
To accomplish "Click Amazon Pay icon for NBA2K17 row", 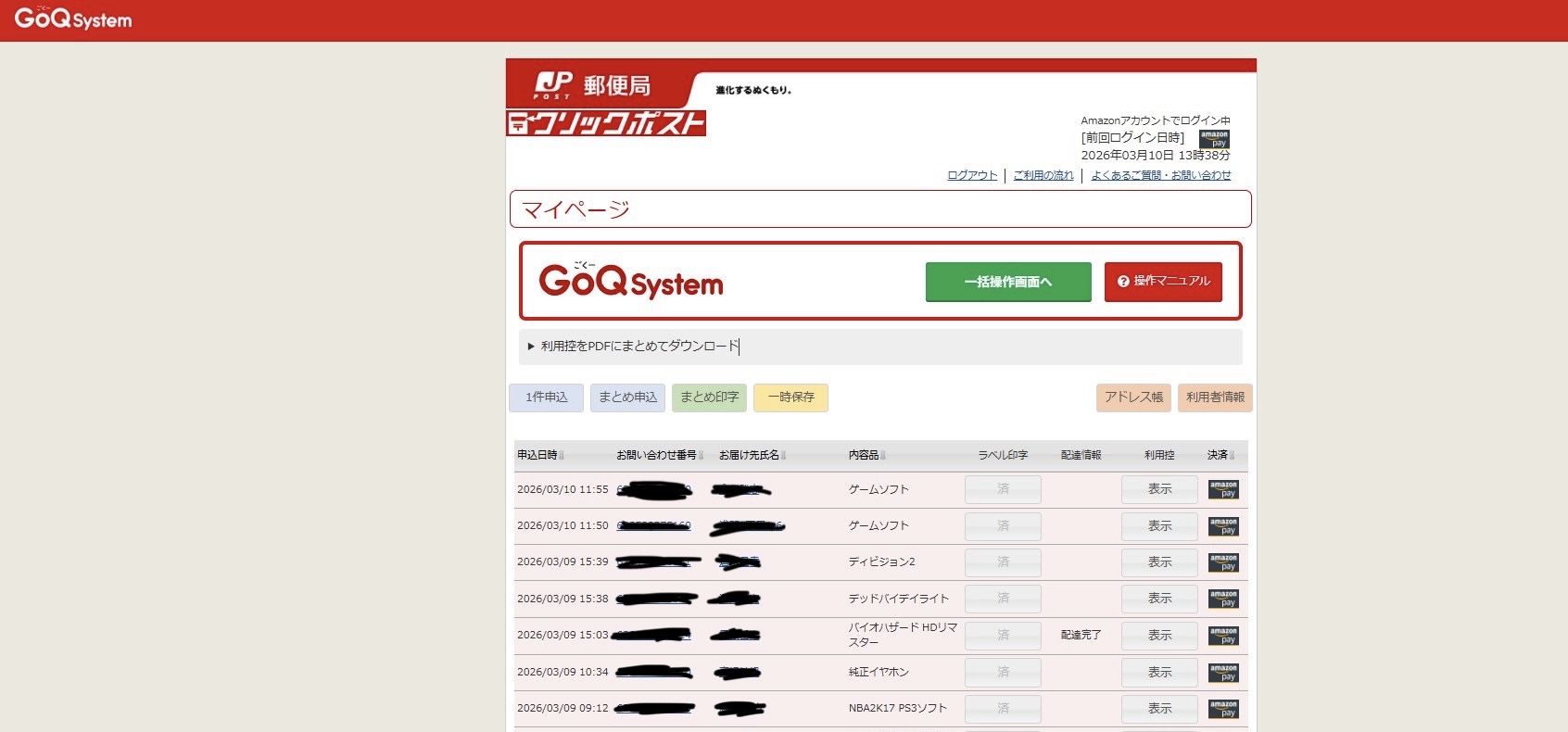I will point(1223,709).
